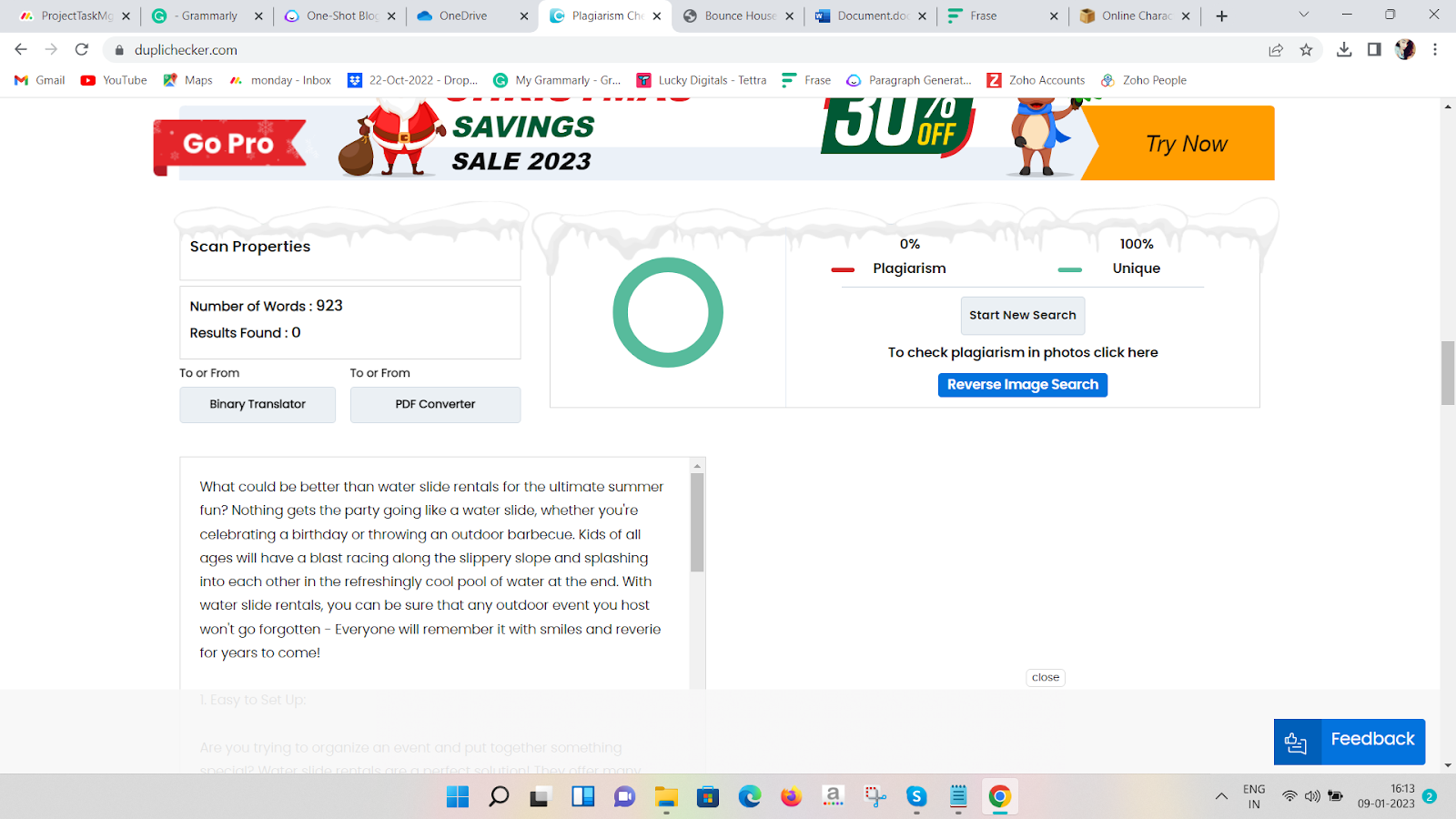The height and width of the screenshot is (819, 1456).
Task: Switch to the Document.doc tab
Action: 872,15
